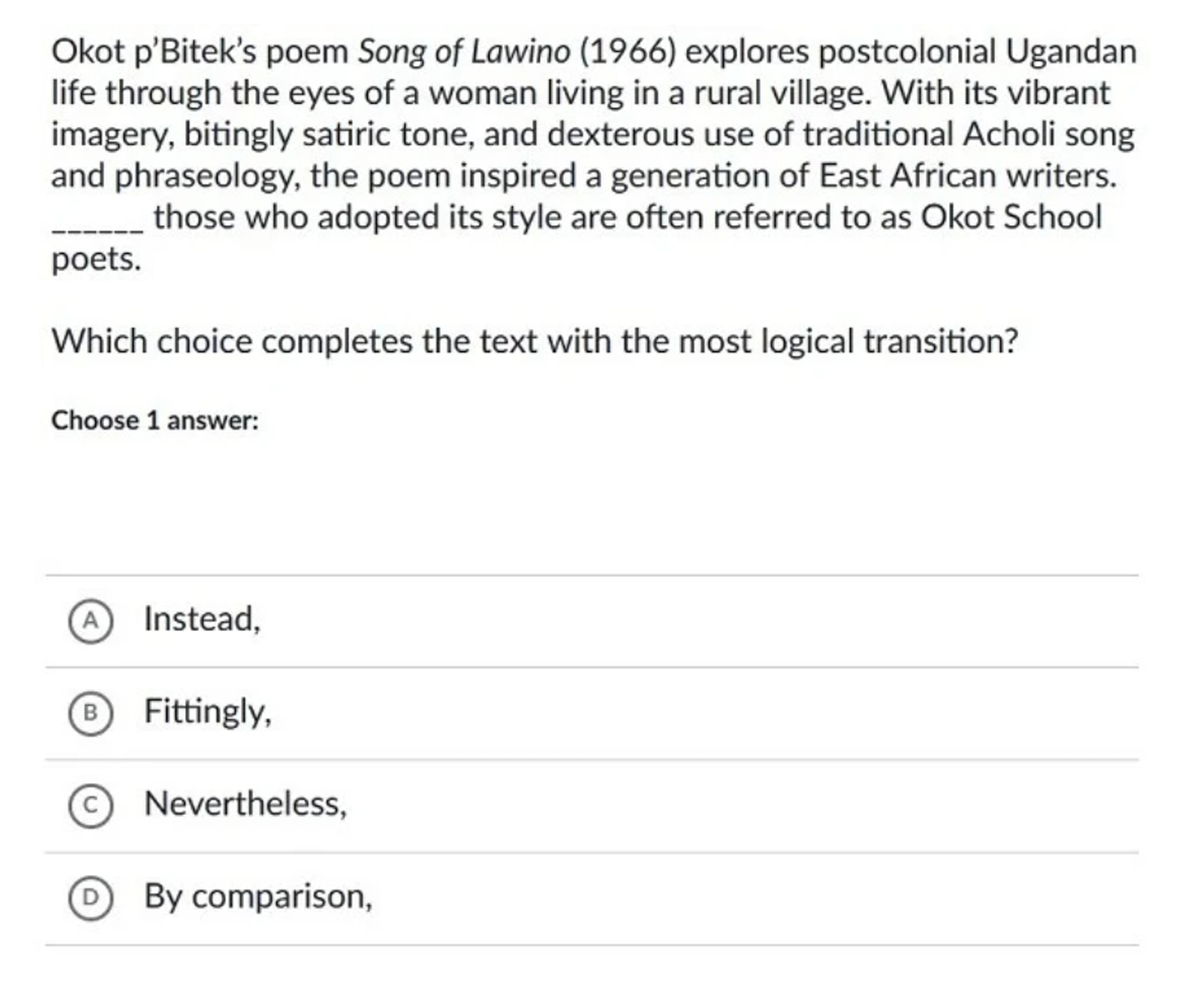Click the 'Choose 1 answer:' label
The image size is (1204, 981).
pos(154,421)
